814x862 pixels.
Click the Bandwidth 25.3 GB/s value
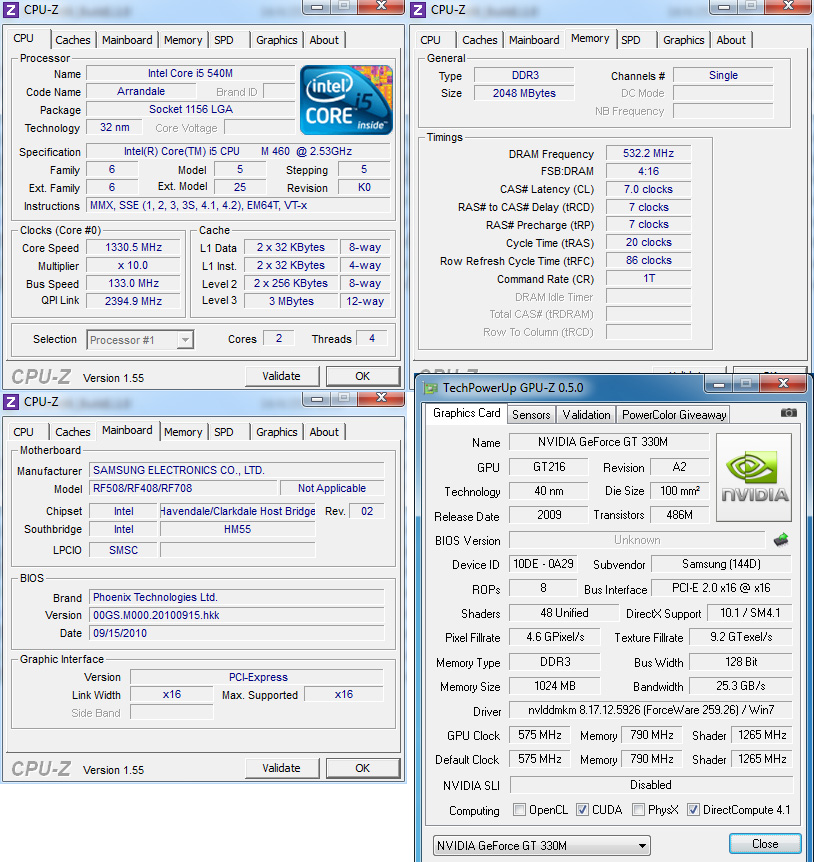(740, 686)
